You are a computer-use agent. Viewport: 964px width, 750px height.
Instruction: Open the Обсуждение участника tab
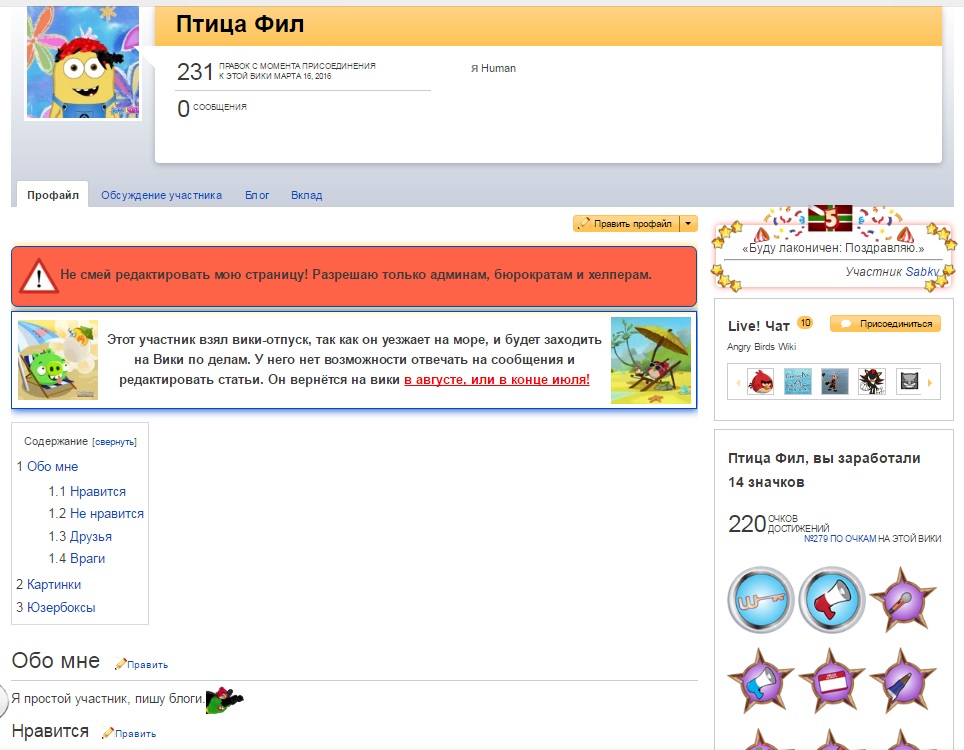pyautogui.click(x=161, y=195)
